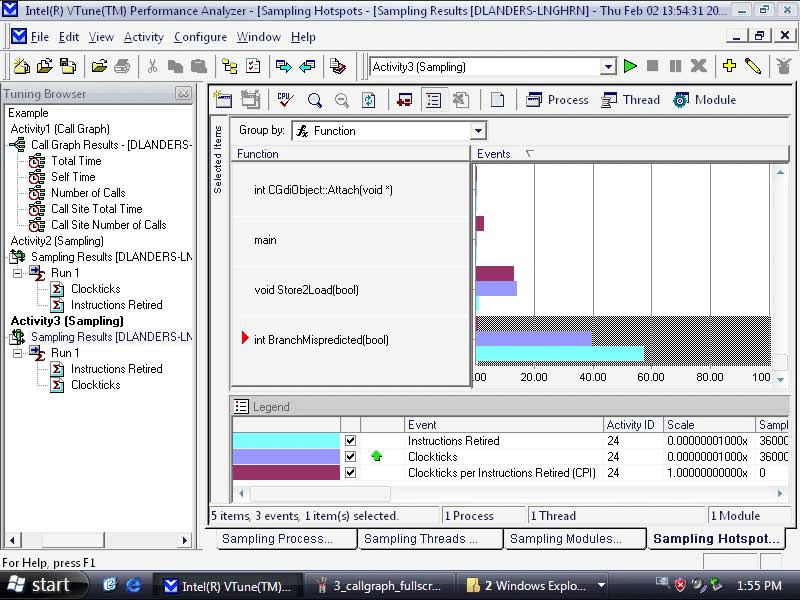Click the maroon CPI color swatch

286,473
